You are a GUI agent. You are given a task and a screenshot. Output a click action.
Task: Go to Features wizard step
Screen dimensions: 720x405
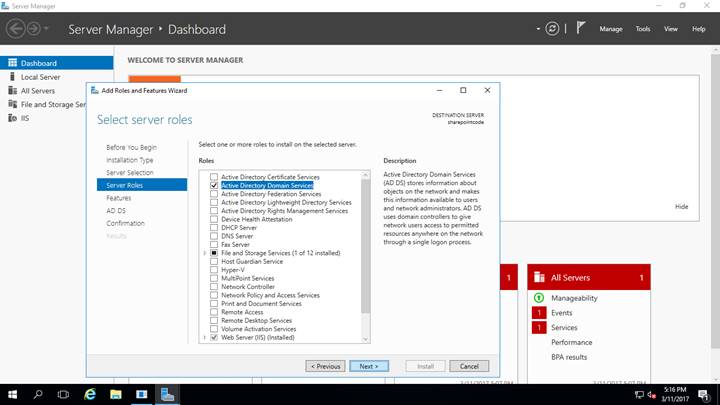118,198
